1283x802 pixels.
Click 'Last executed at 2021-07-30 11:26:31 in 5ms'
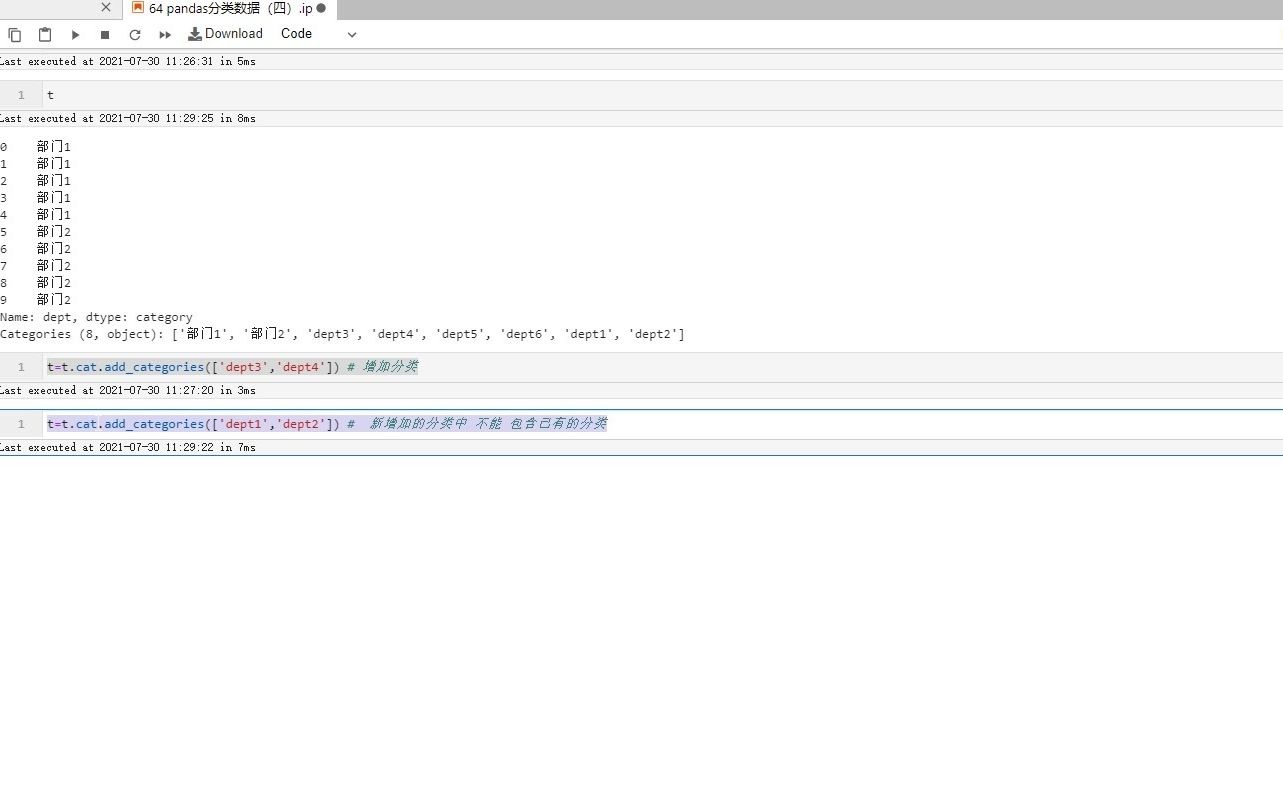coord(128,62)
